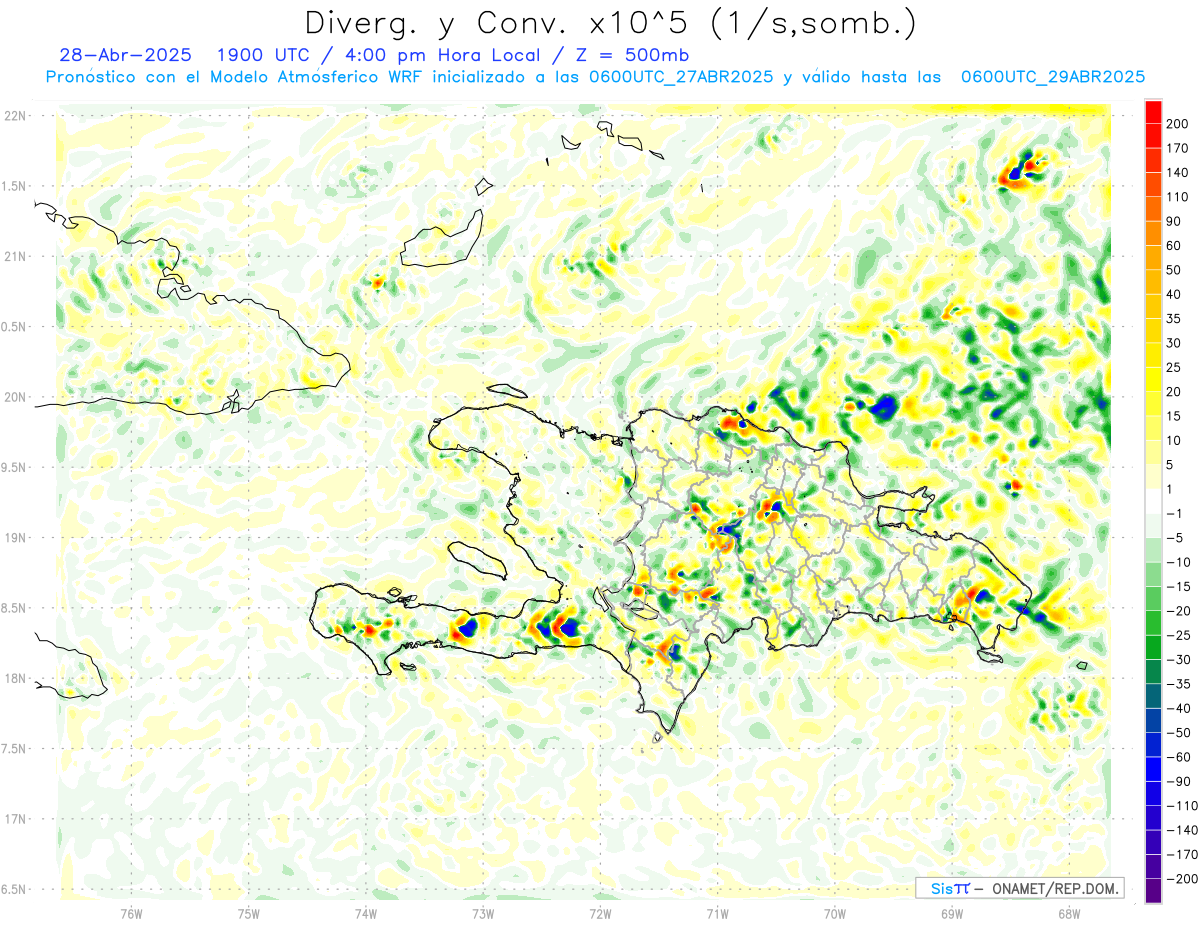Click the '68W' longitude label

[x=1069, y=913]
